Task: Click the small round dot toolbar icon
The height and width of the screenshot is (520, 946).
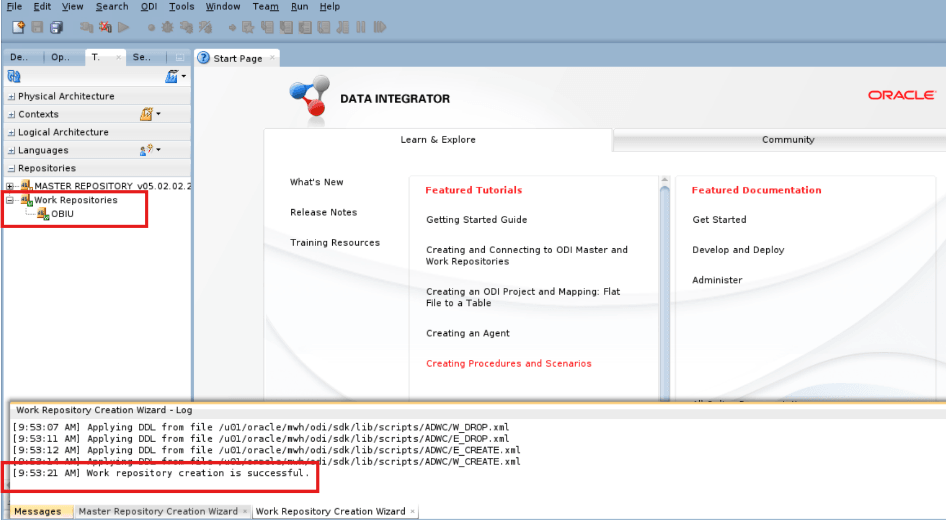Action: pos(151,28)
